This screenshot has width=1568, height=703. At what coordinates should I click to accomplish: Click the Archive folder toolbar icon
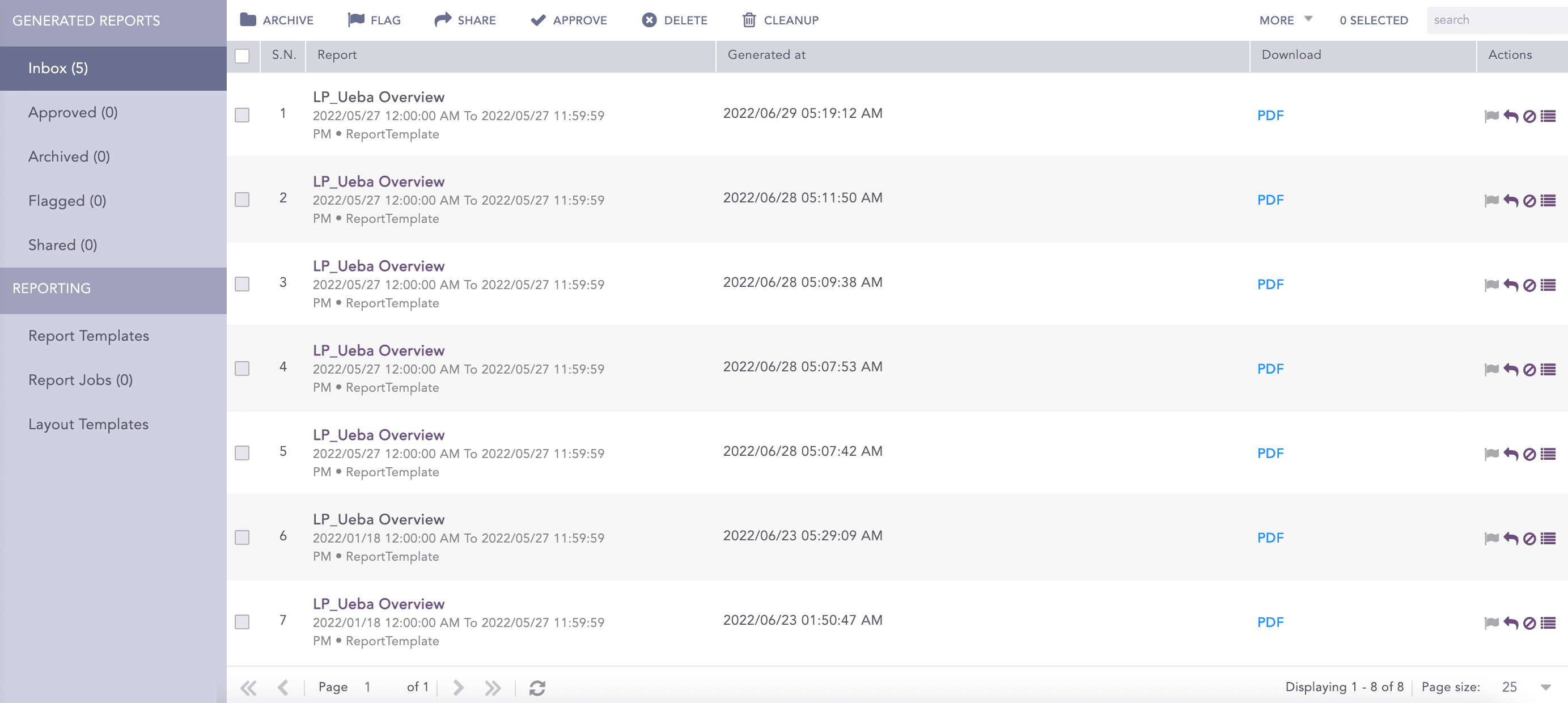[248, 20]
